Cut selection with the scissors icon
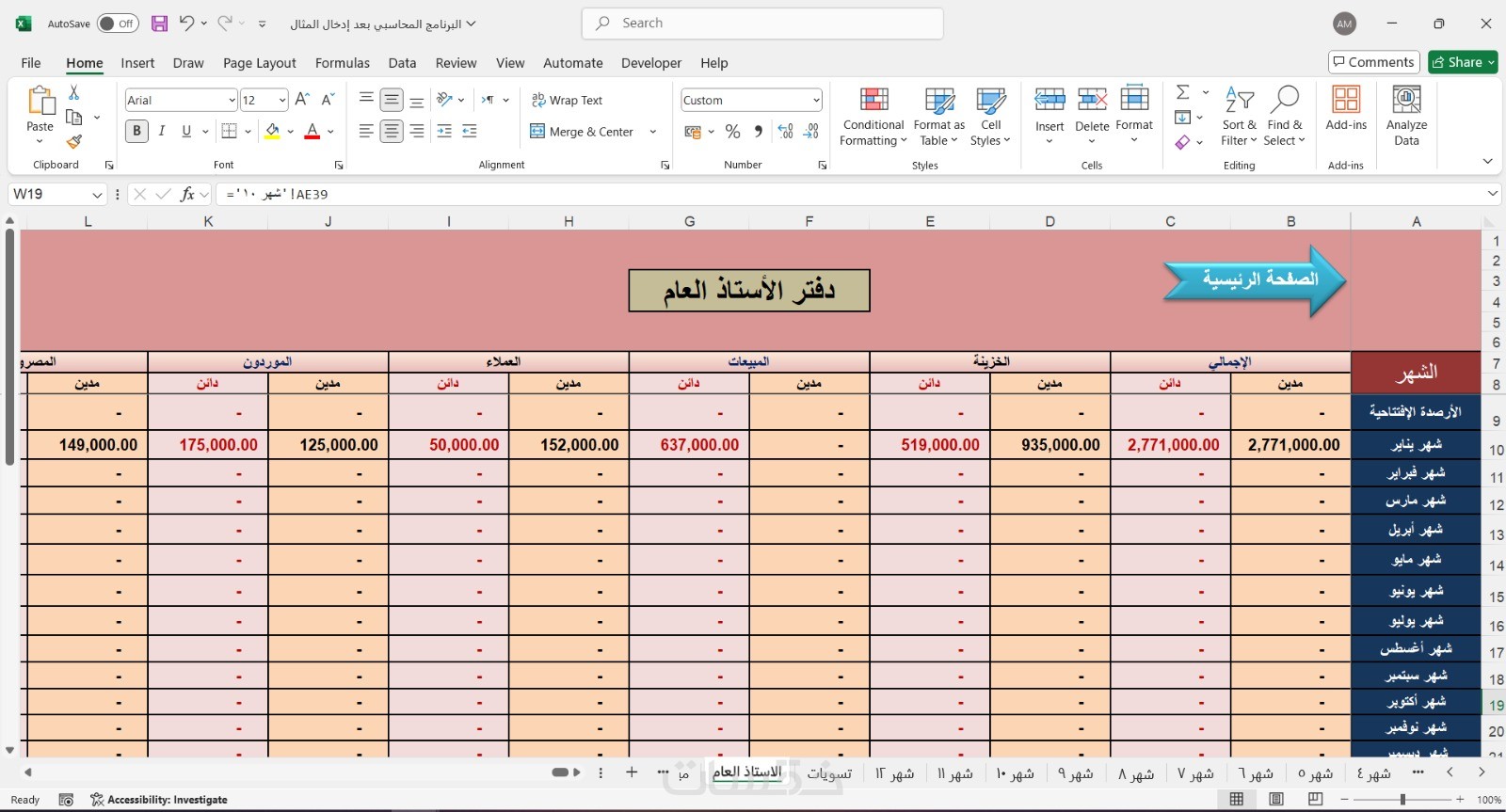Viewport: 1506px width, 812px height. pos(74,92)
